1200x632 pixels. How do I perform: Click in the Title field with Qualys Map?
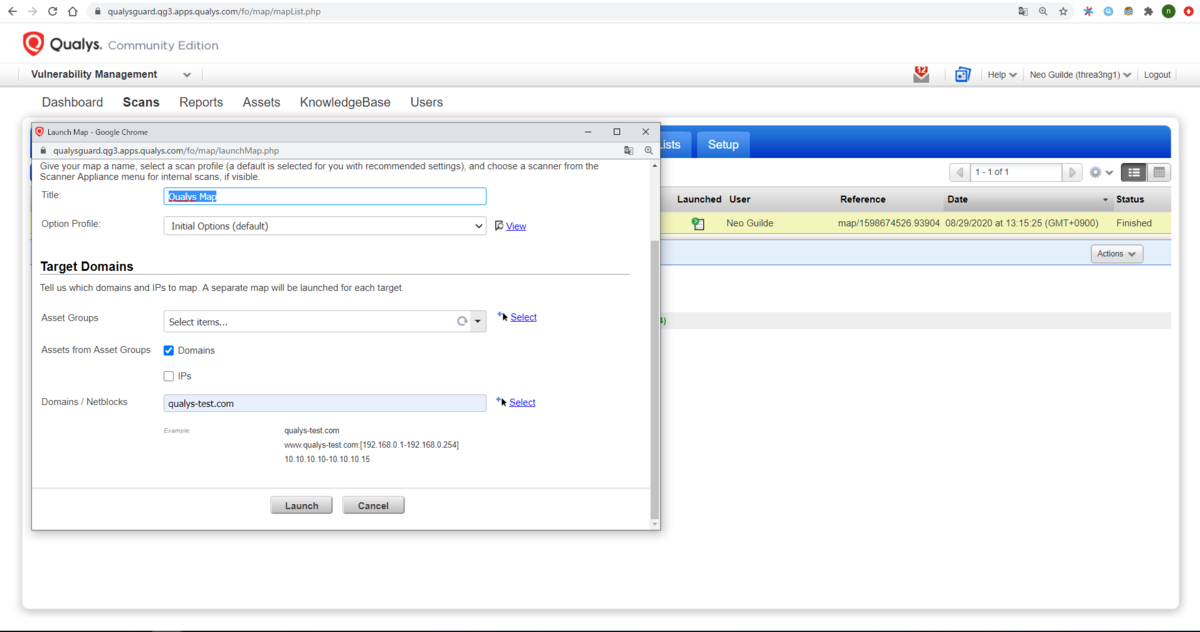[x=325, y=197]
